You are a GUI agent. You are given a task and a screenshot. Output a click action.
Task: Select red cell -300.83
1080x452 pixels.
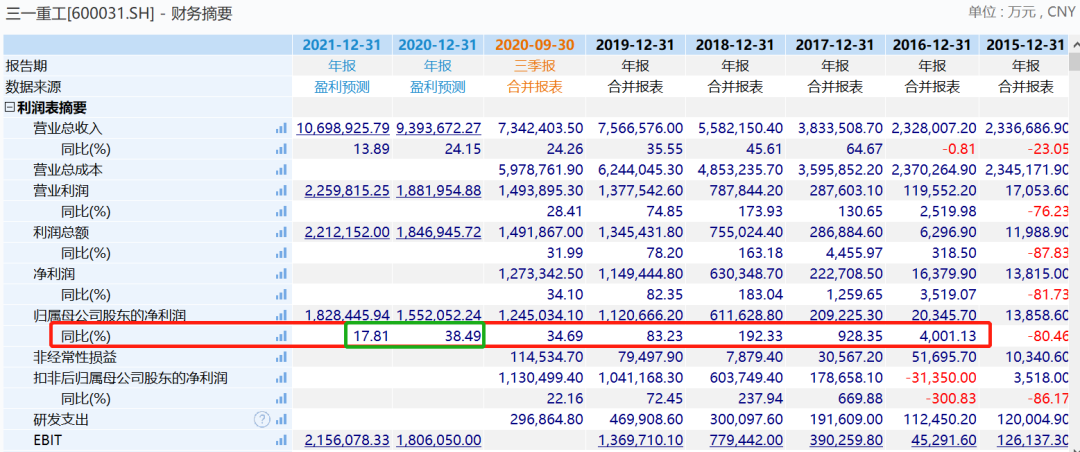click(949, 398)
